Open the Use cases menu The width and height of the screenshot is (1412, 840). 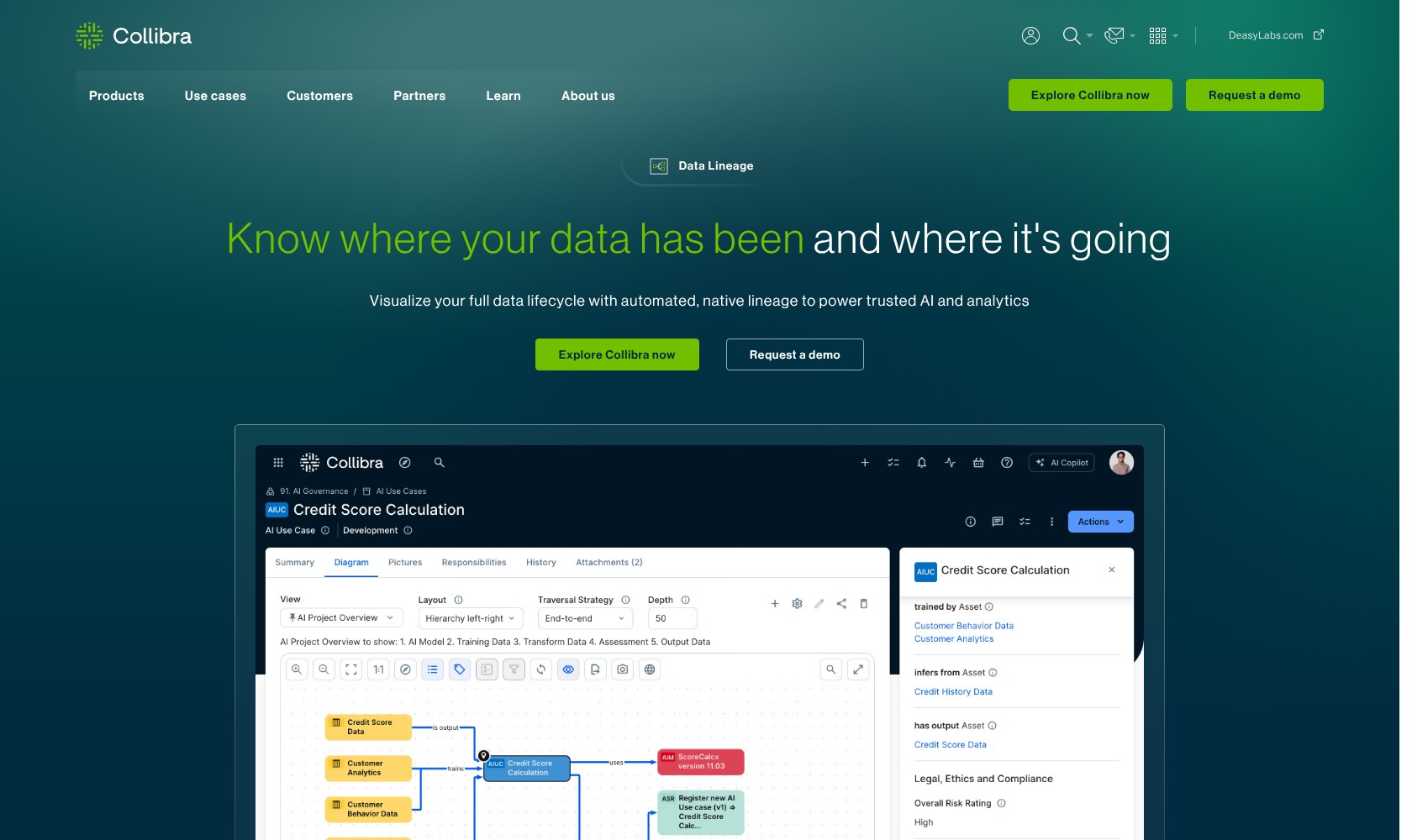tap(215, 96)
